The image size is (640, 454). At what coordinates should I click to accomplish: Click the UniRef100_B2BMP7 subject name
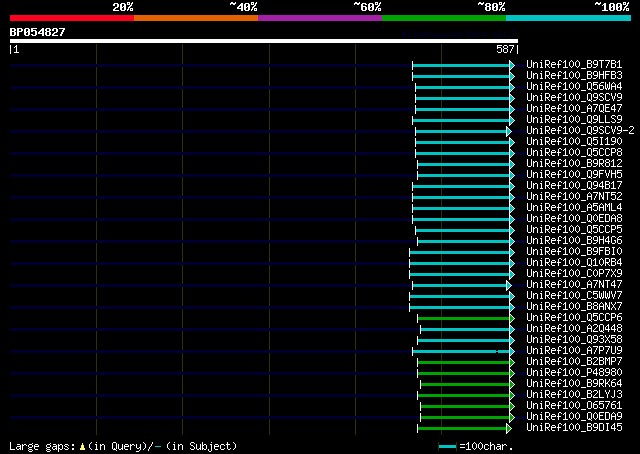click(574, 362)
